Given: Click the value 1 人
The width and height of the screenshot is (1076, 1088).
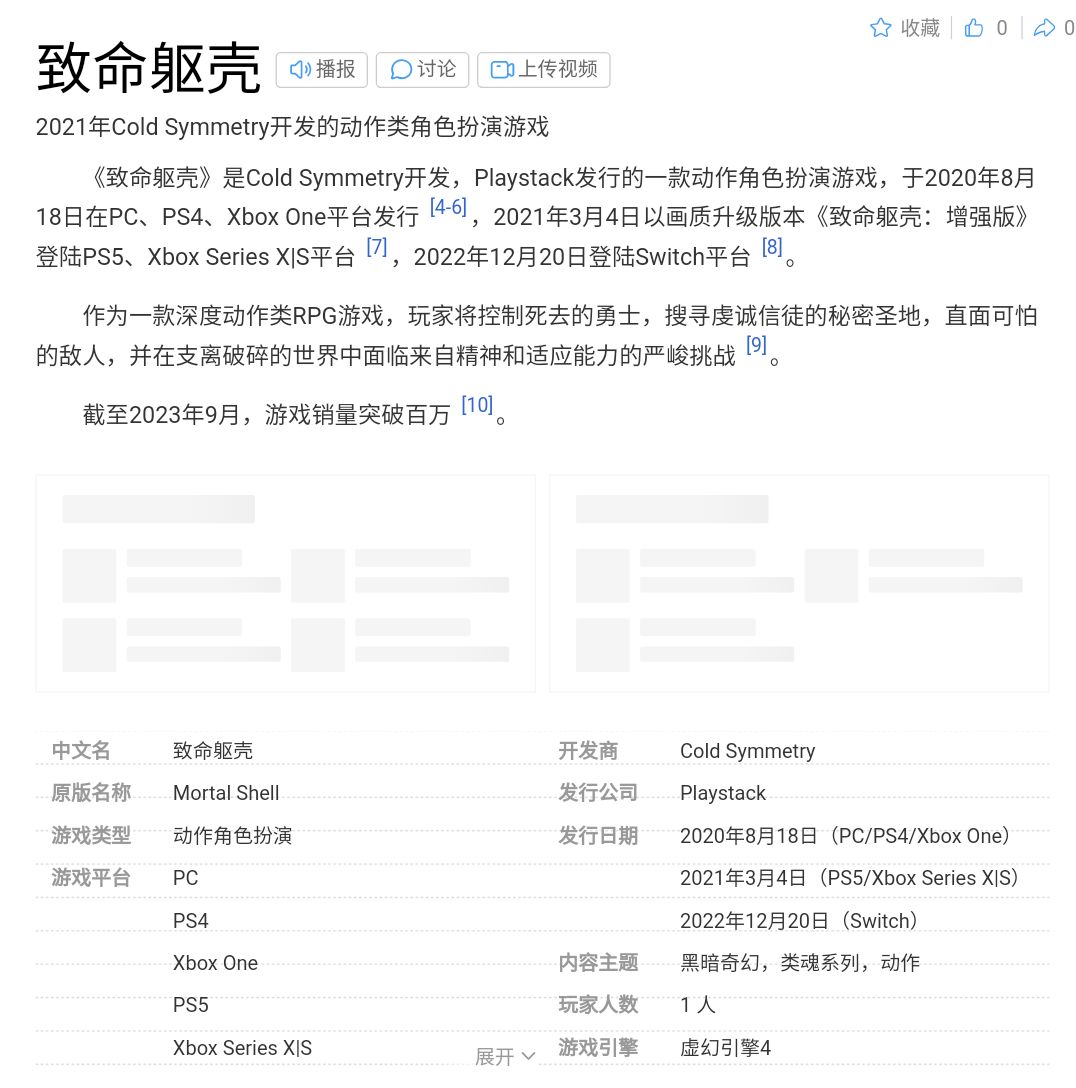Looking at the screenshot, I should click(697, 1005).
